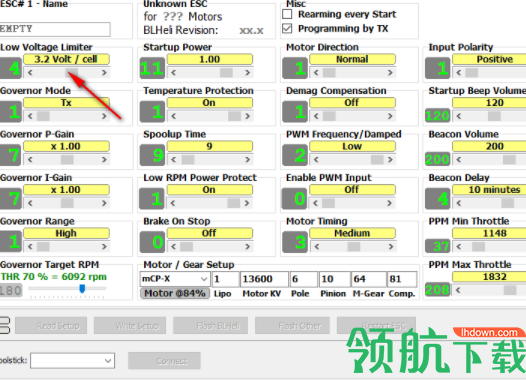Click Beacon Delay left arrow
The height and width of the screenshot is (380, 526).
tap(459, 203)
